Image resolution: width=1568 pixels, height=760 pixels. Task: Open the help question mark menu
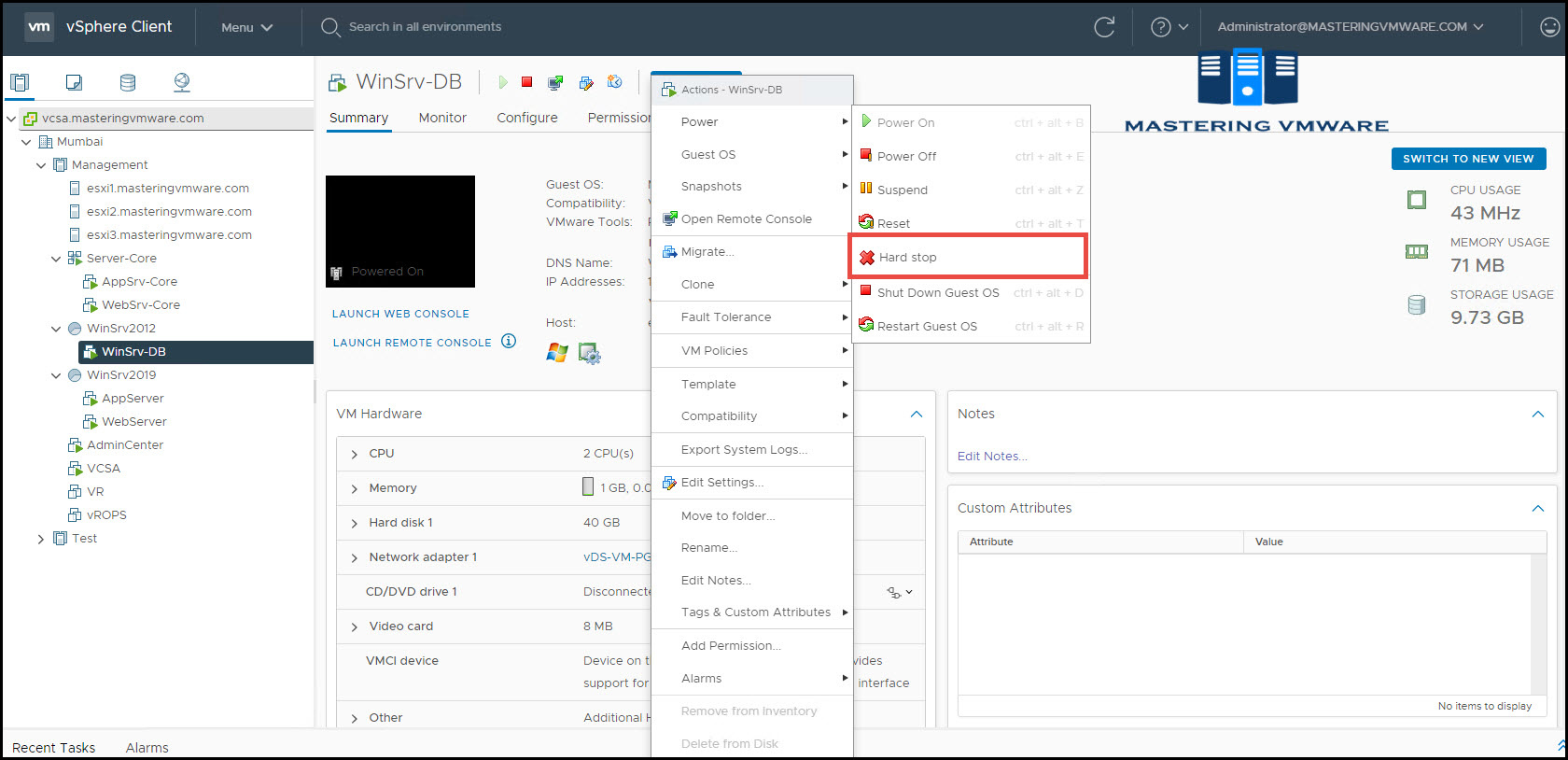point(1169,27)
